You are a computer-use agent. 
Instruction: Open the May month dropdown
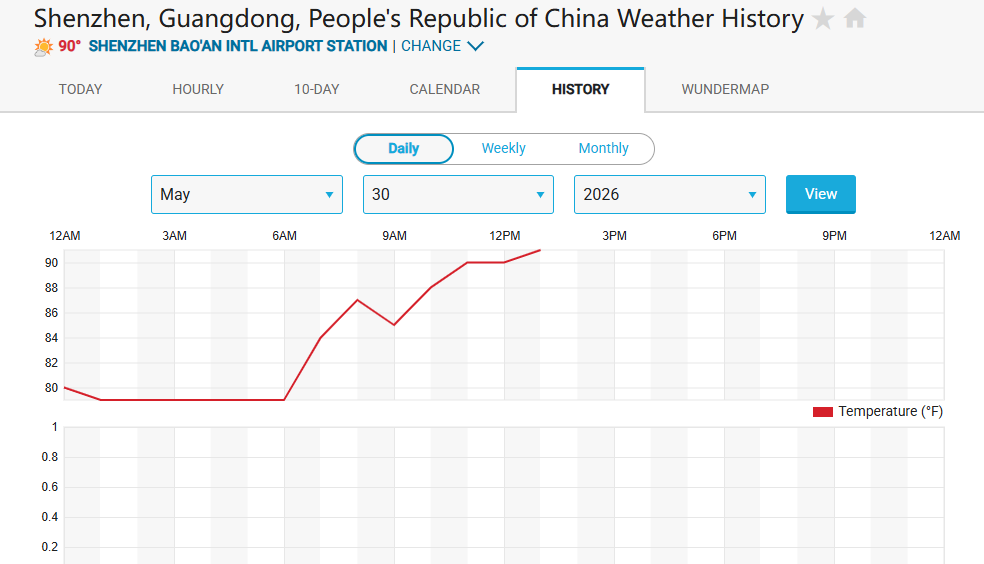pyautogui.click(x=247, y=194)
